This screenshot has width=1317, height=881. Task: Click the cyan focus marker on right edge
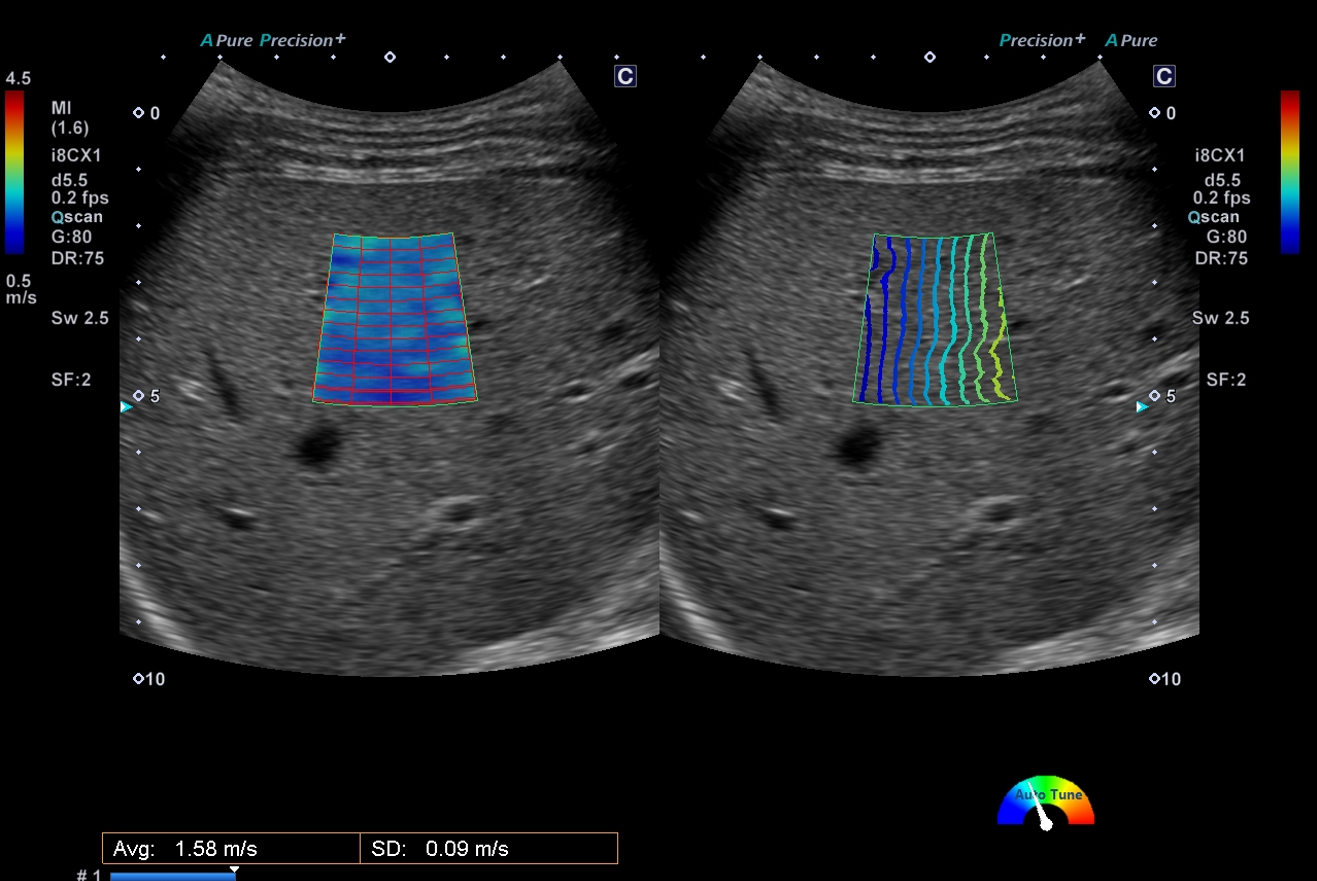(x=1142, y=407)
